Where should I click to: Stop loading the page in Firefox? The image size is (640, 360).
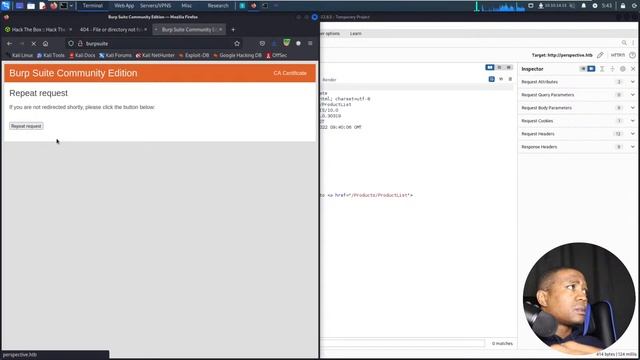point(33,43)
